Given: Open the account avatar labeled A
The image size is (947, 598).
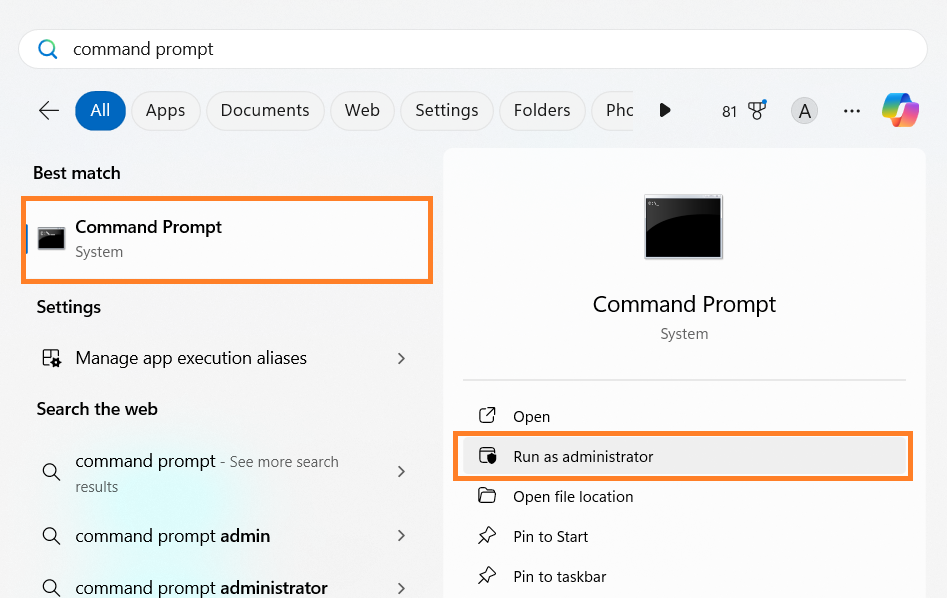Looking at the screenshot, I should 804,111.
